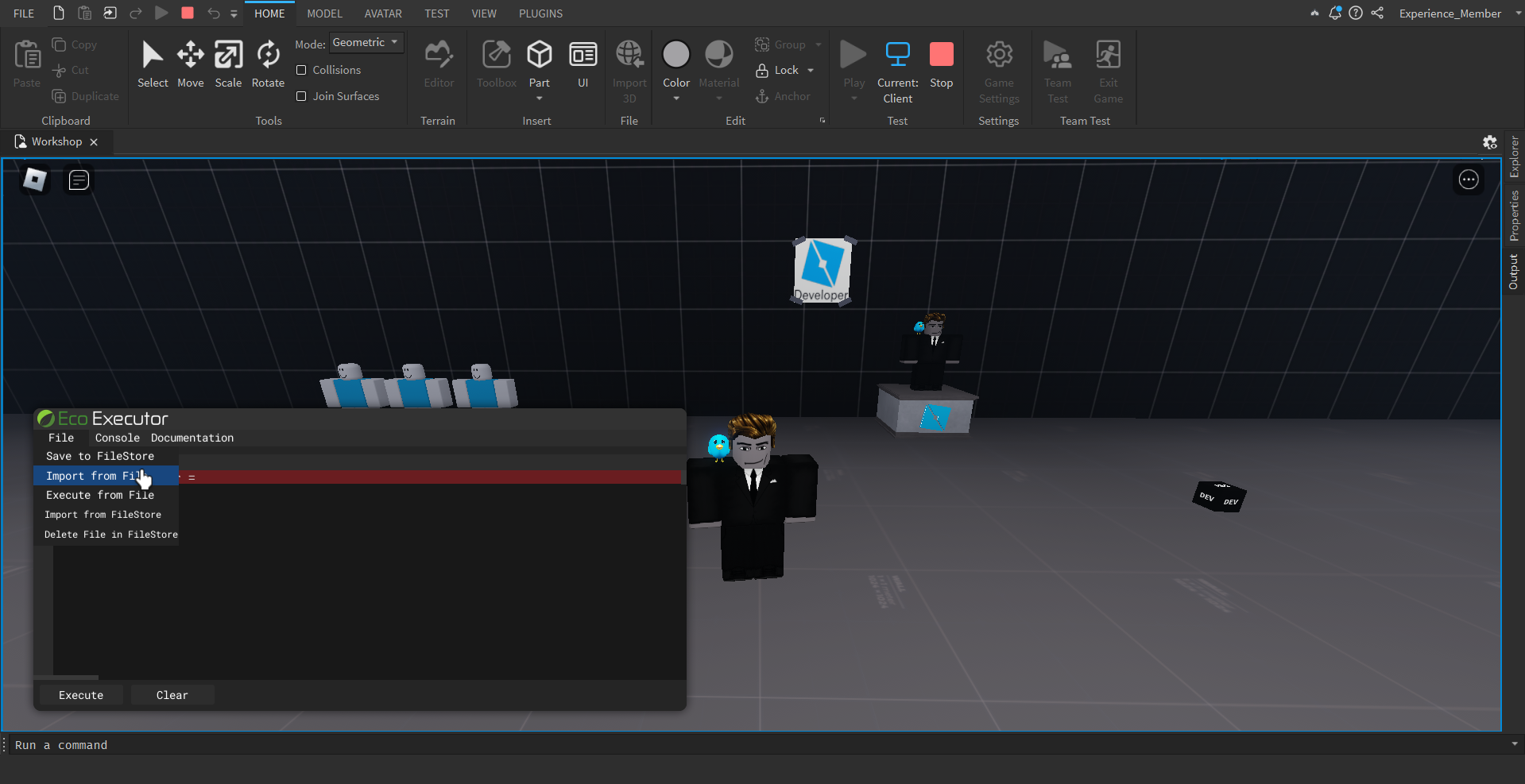Pick the Rotate tool

pyautogui.click(x=268, y=64)
